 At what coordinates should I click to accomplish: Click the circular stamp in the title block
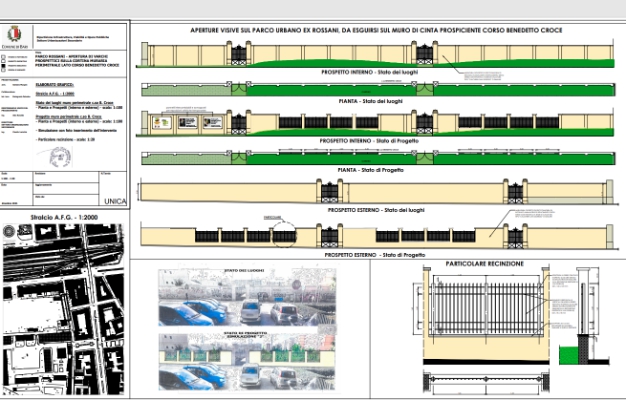click(61, 158)
